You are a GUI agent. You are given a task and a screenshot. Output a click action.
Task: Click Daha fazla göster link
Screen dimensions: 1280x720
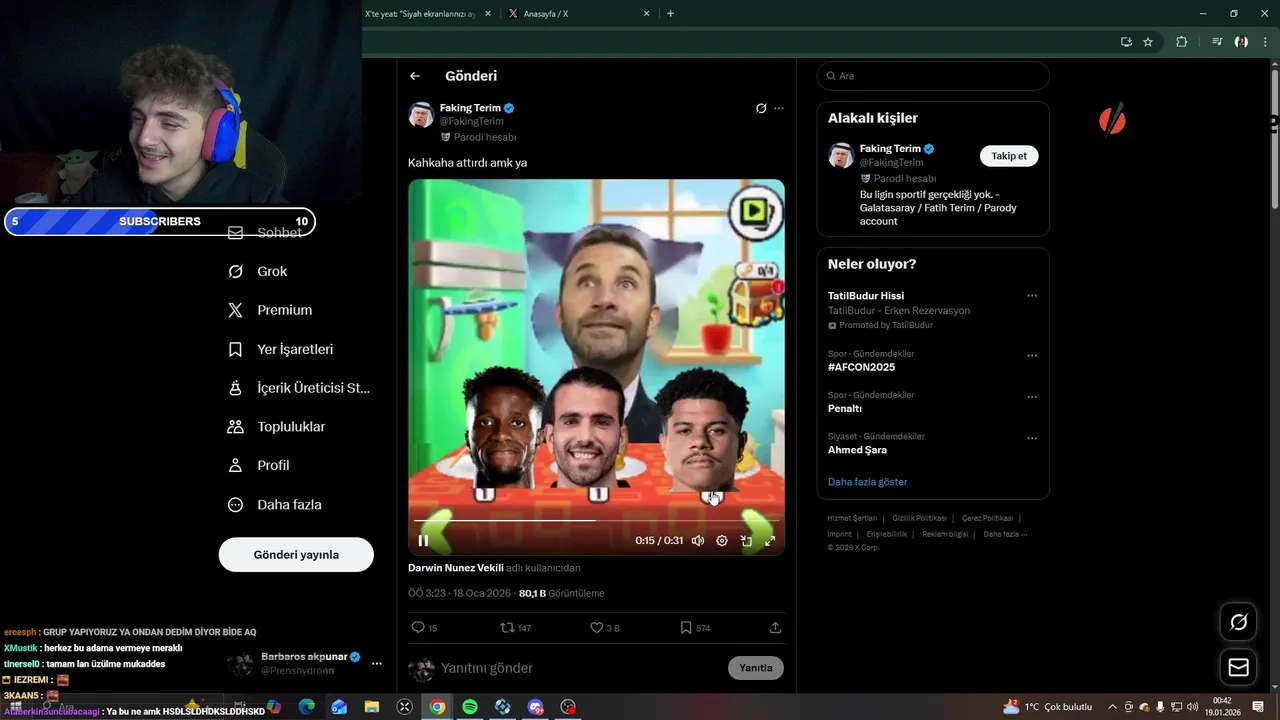click(x=867, y=482)
